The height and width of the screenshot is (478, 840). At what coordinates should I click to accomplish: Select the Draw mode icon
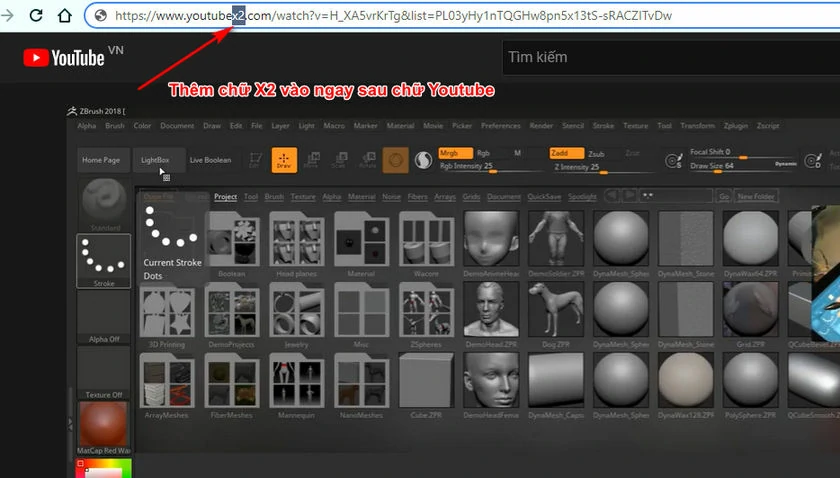284,160
